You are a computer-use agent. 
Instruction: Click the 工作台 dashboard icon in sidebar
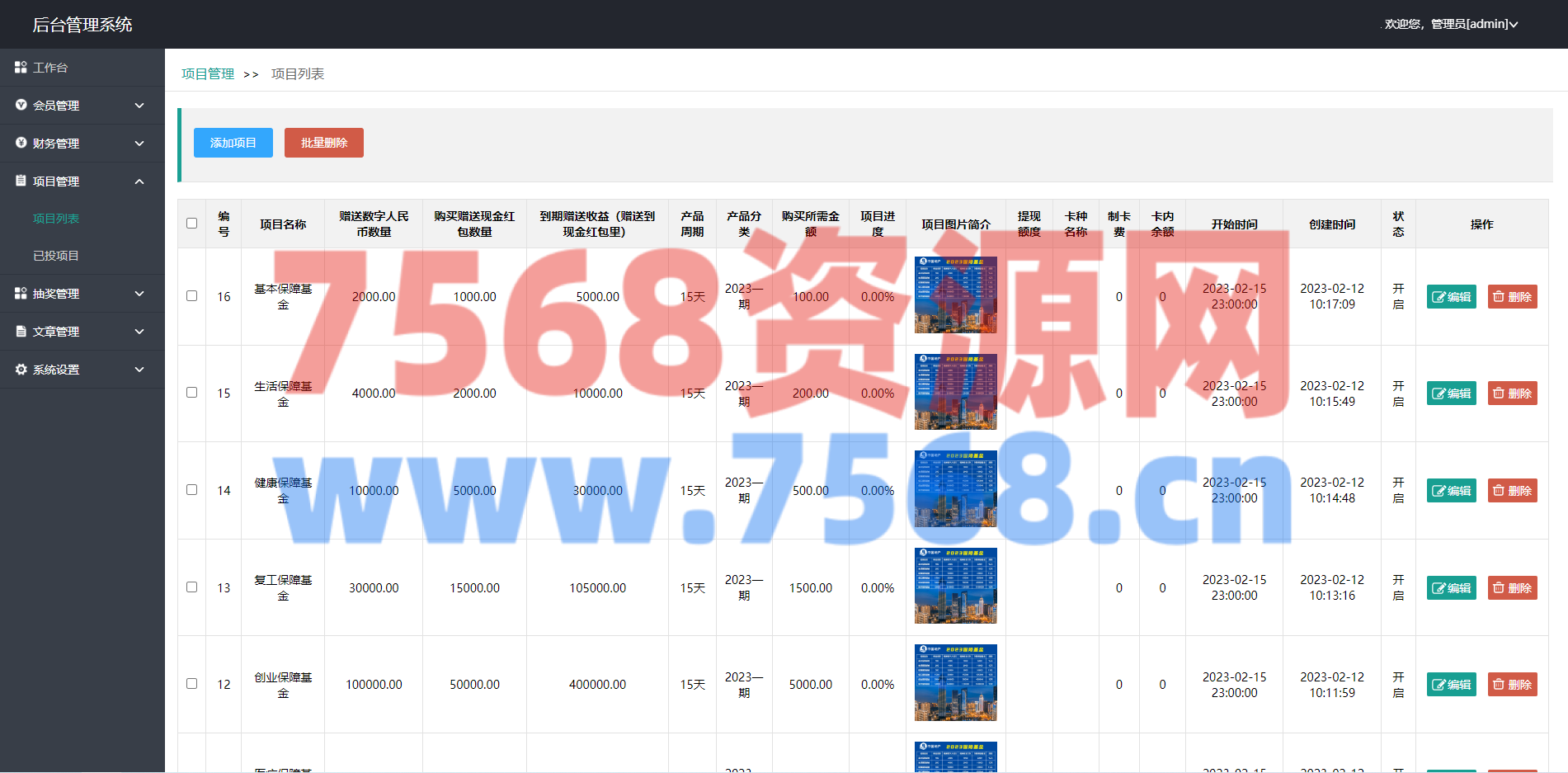pos(21,68)
